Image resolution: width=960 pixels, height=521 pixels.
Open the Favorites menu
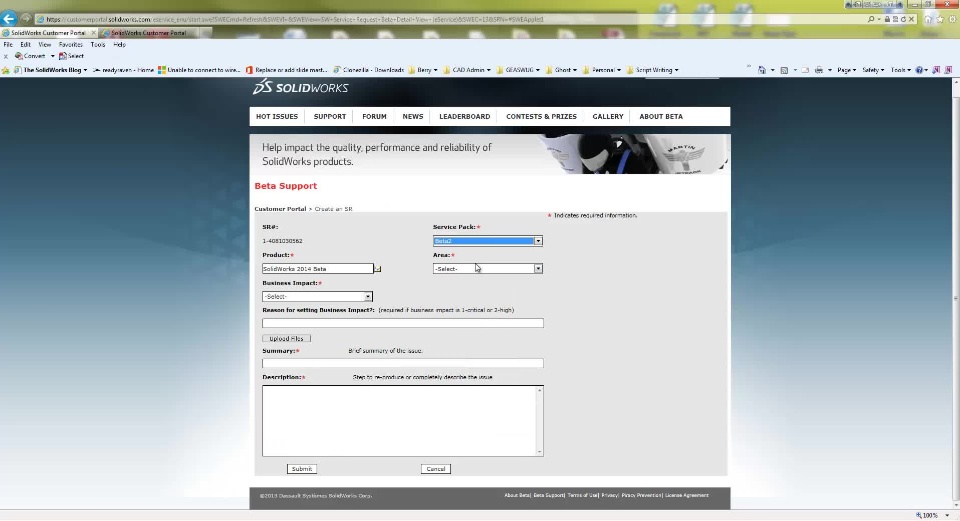70,45
